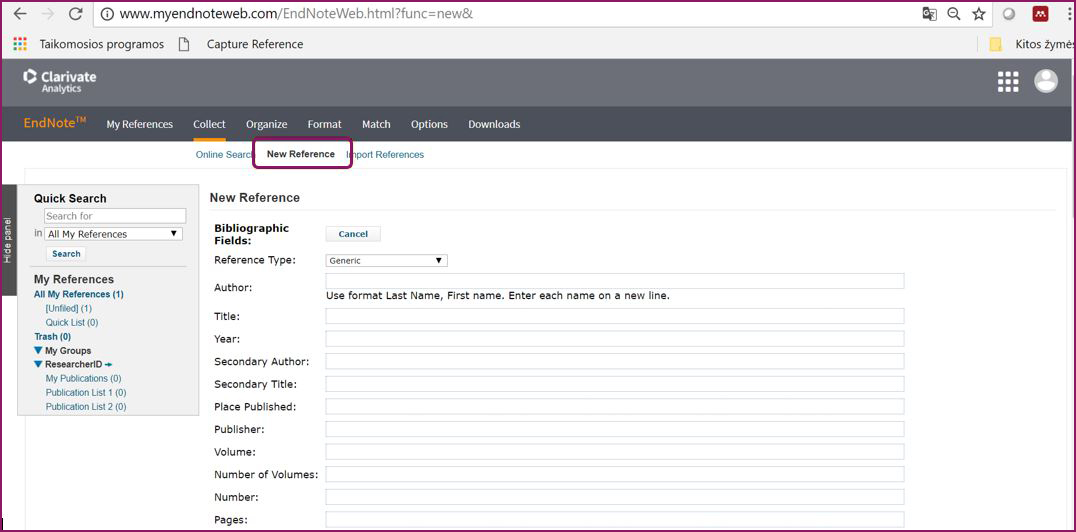Open the Trash (0) folder
1076x532 pixels.
click(x=52, y=337)
